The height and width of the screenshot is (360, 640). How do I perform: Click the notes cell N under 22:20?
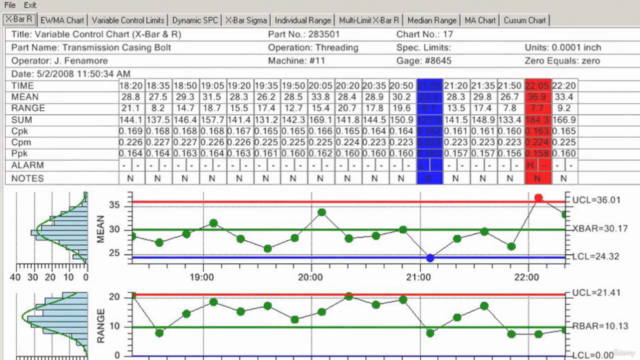(x=564, y=178)
